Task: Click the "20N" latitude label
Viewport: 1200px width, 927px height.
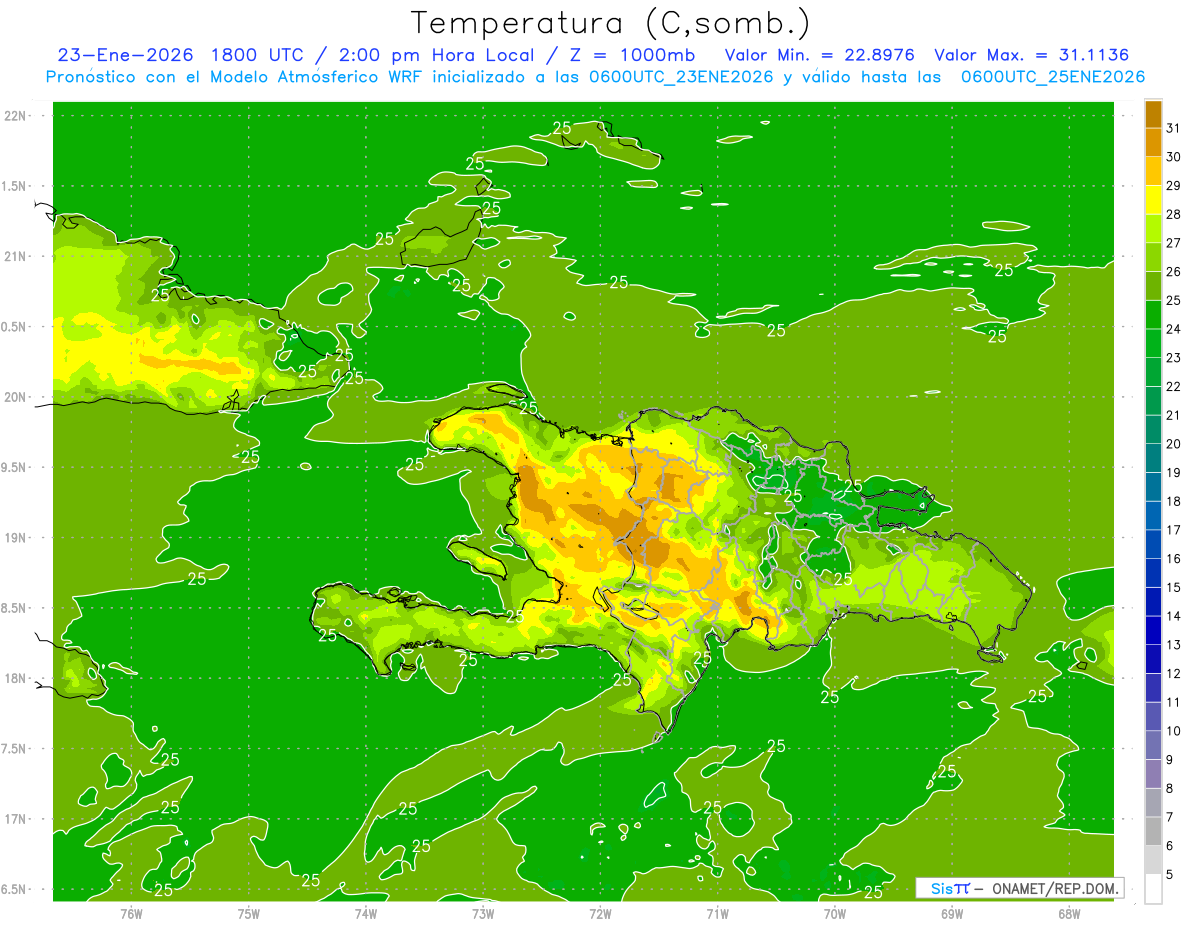Action: click(x=15, y=397)
